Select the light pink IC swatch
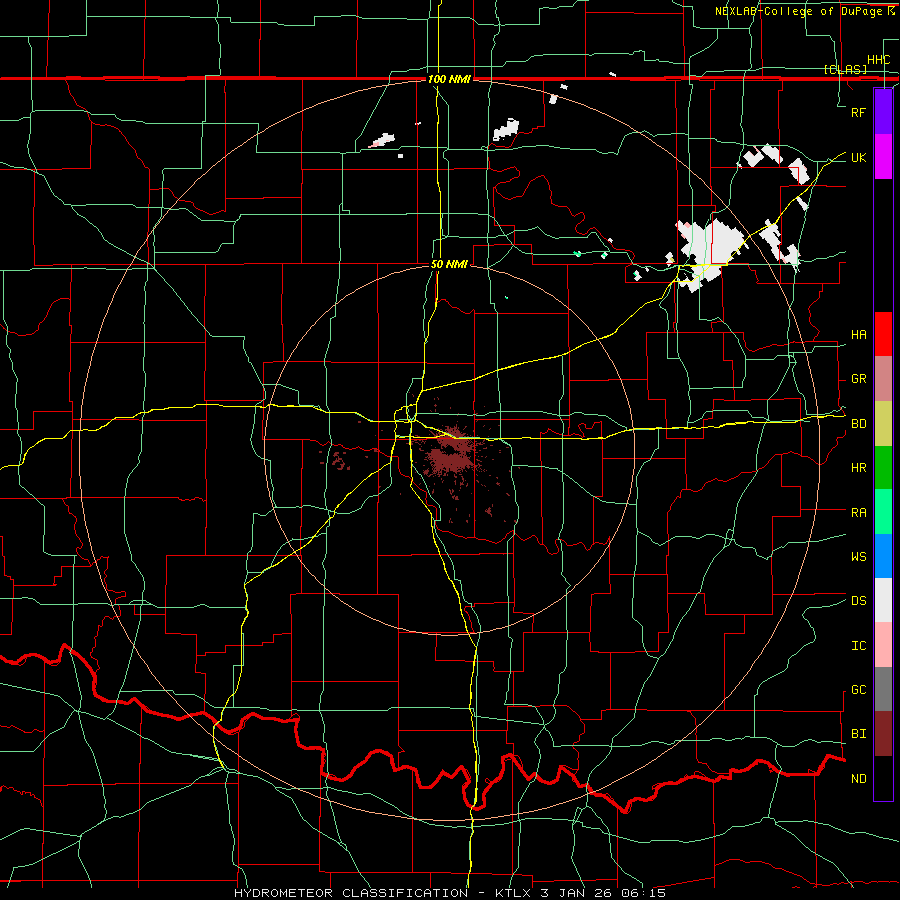This screenshot has height=900, width=900. (x=883, y=645)
